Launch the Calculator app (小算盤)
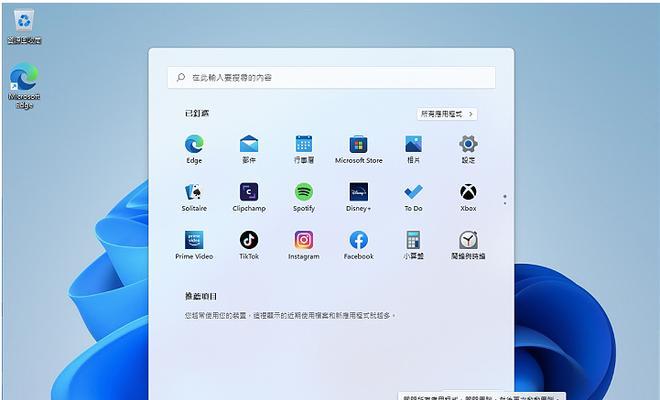This screenshot has width=660, height=400. [413, 245]
